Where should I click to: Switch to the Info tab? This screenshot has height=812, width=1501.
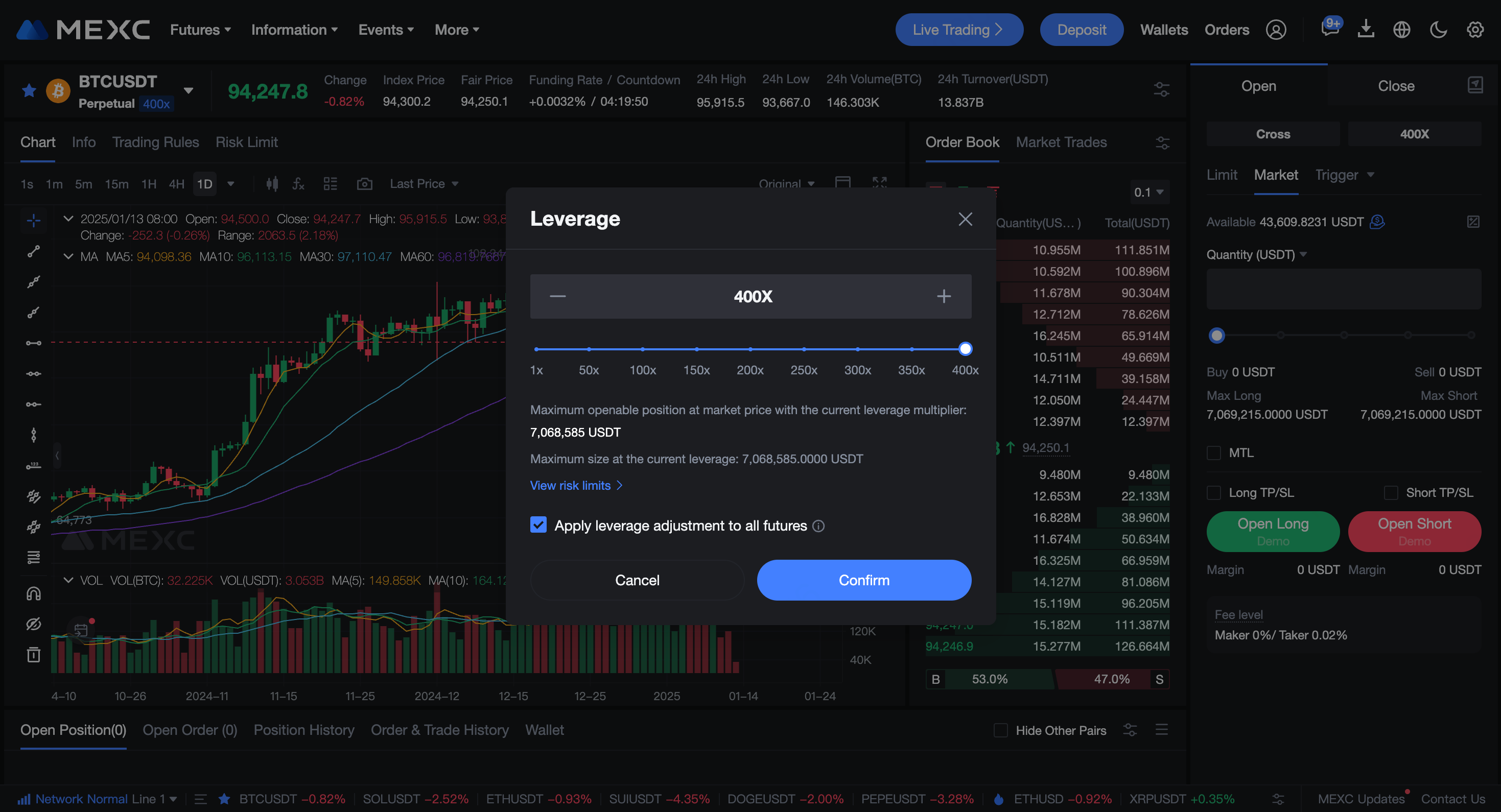coord(84,142)
